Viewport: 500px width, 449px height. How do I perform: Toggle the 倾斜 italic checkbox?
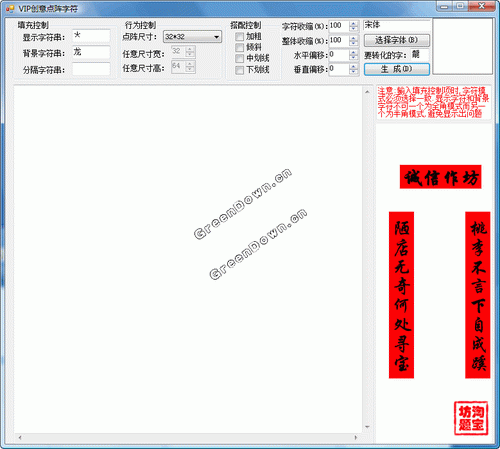click(x=239, y=47)
